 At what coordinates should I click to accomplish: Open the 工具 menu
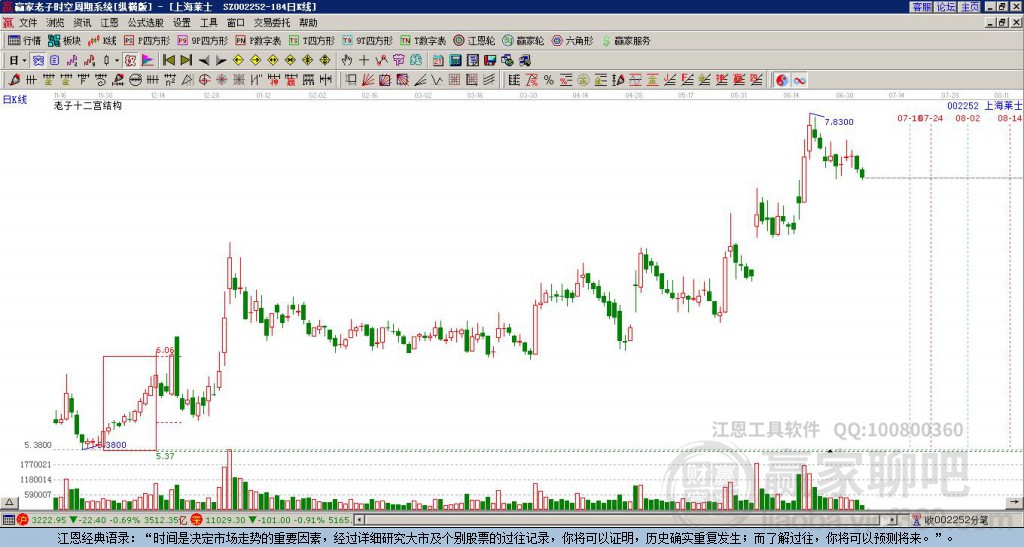pos(209,23)
